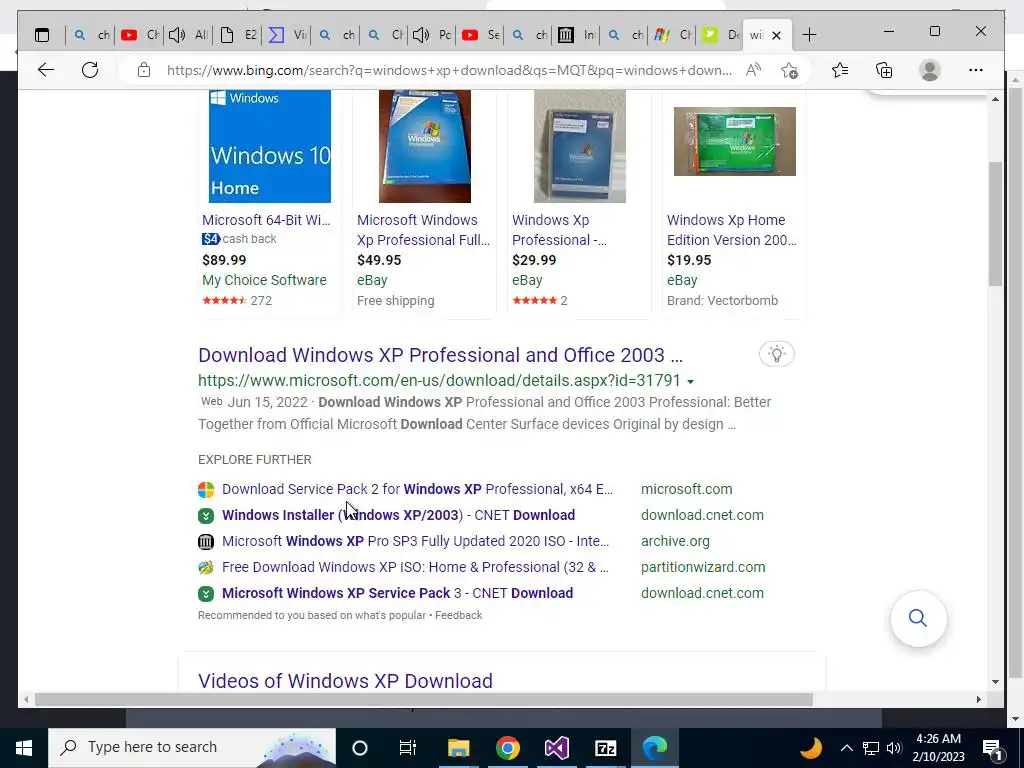Screen dimensions: 1024x768
Task: Open Edge Settings and more menu
Action: click(976, 70)
